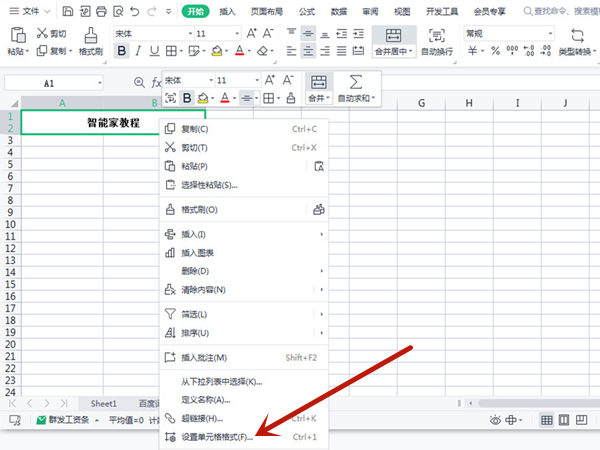This screenshot has height=450, width=600.
Task: Click the mini toolbar fill color bucket
Action: click(x=203, y=98)
